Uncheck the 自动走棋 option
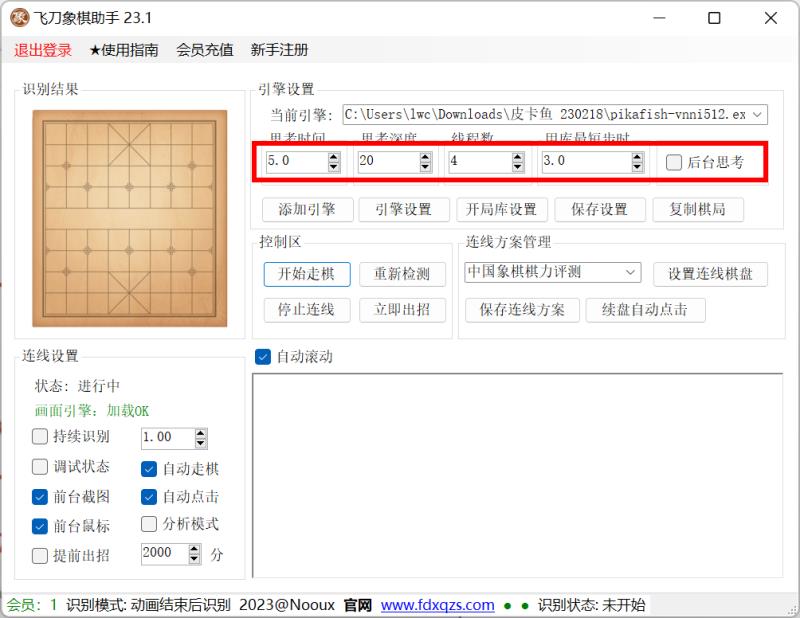 (149, 468)
